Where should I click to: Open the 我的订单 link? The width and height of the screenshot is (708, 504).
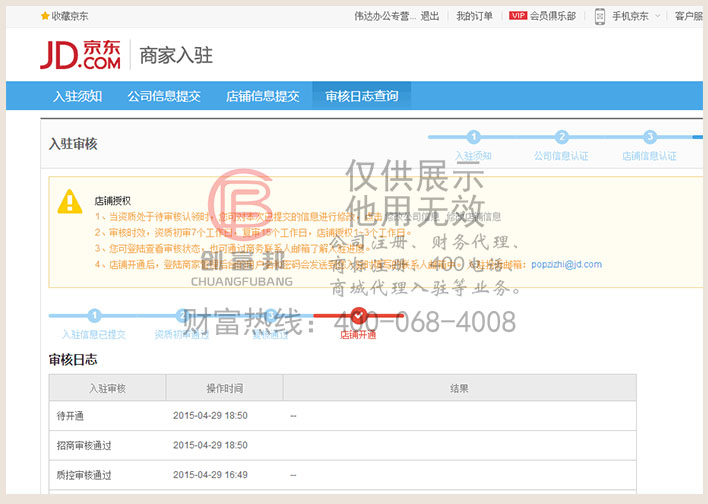tap(474, 16)
